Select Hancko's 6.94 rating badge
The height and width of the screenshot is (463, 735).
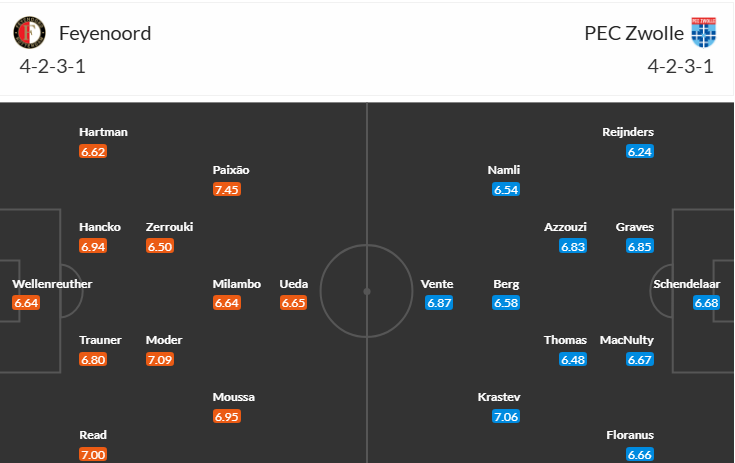(x=93, y=246)
